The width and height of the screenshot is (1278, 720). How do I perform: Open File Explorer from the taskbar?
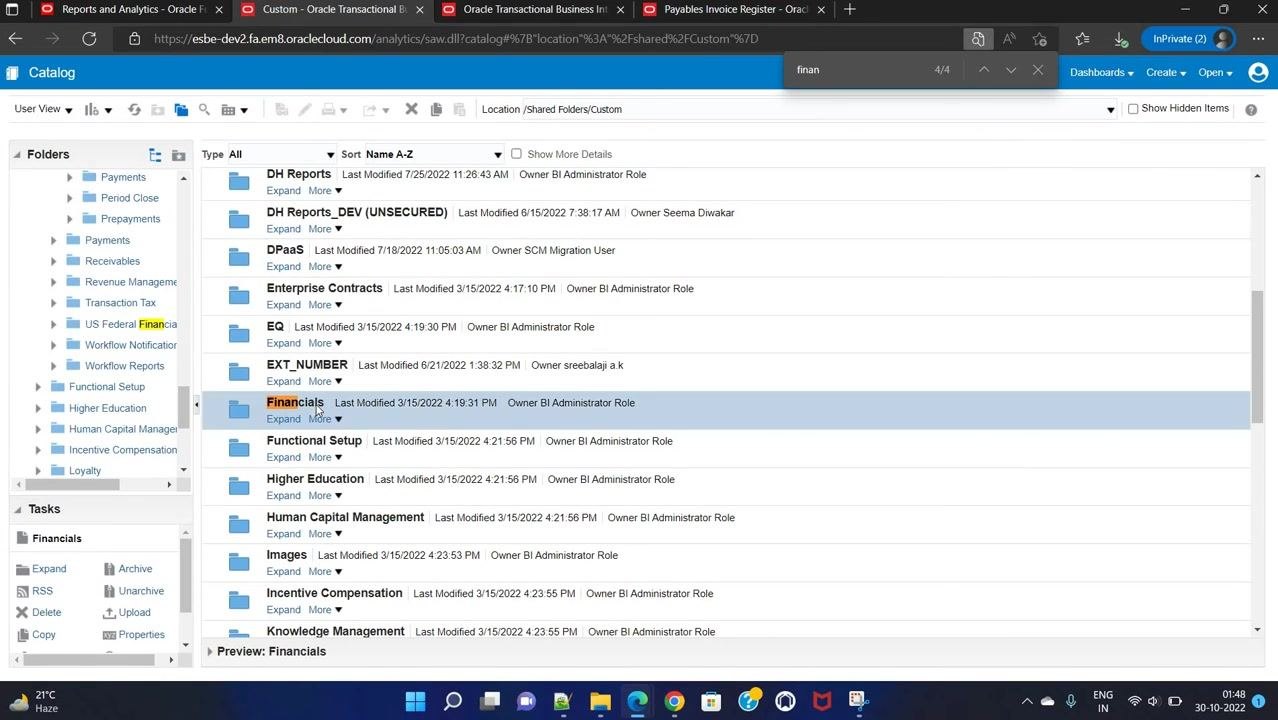click(x=600, y=701)
